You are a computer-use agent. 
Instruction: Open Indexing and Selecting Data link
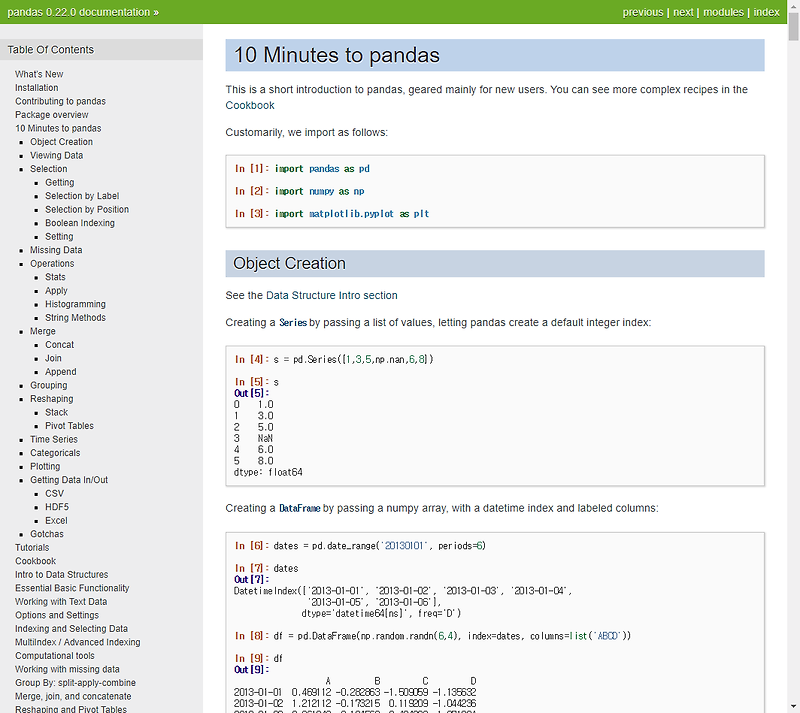(x=71, y=629)
